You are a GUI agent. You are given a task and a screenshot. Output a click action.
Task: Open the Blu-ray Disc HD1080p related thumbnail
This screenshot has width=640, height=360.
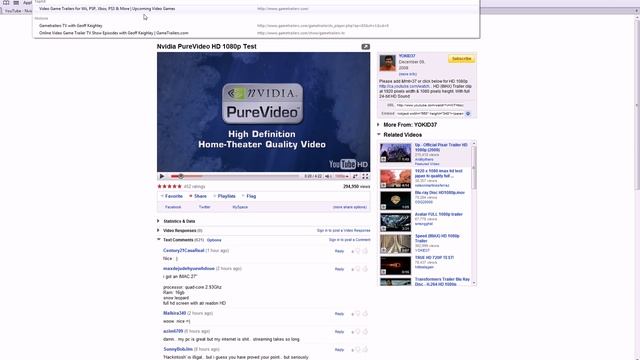[x=396, y=200]
